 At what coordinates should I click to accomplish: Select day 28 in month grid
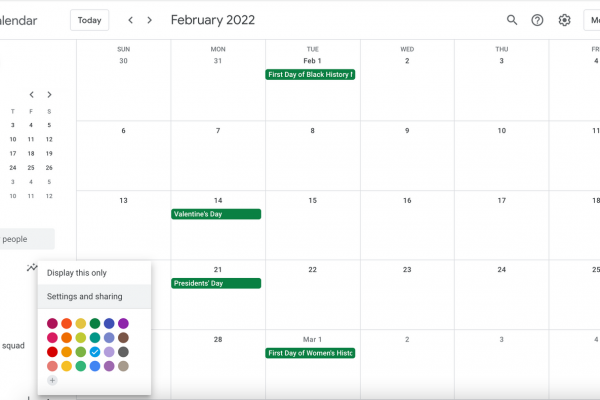[x=218, y=340]
